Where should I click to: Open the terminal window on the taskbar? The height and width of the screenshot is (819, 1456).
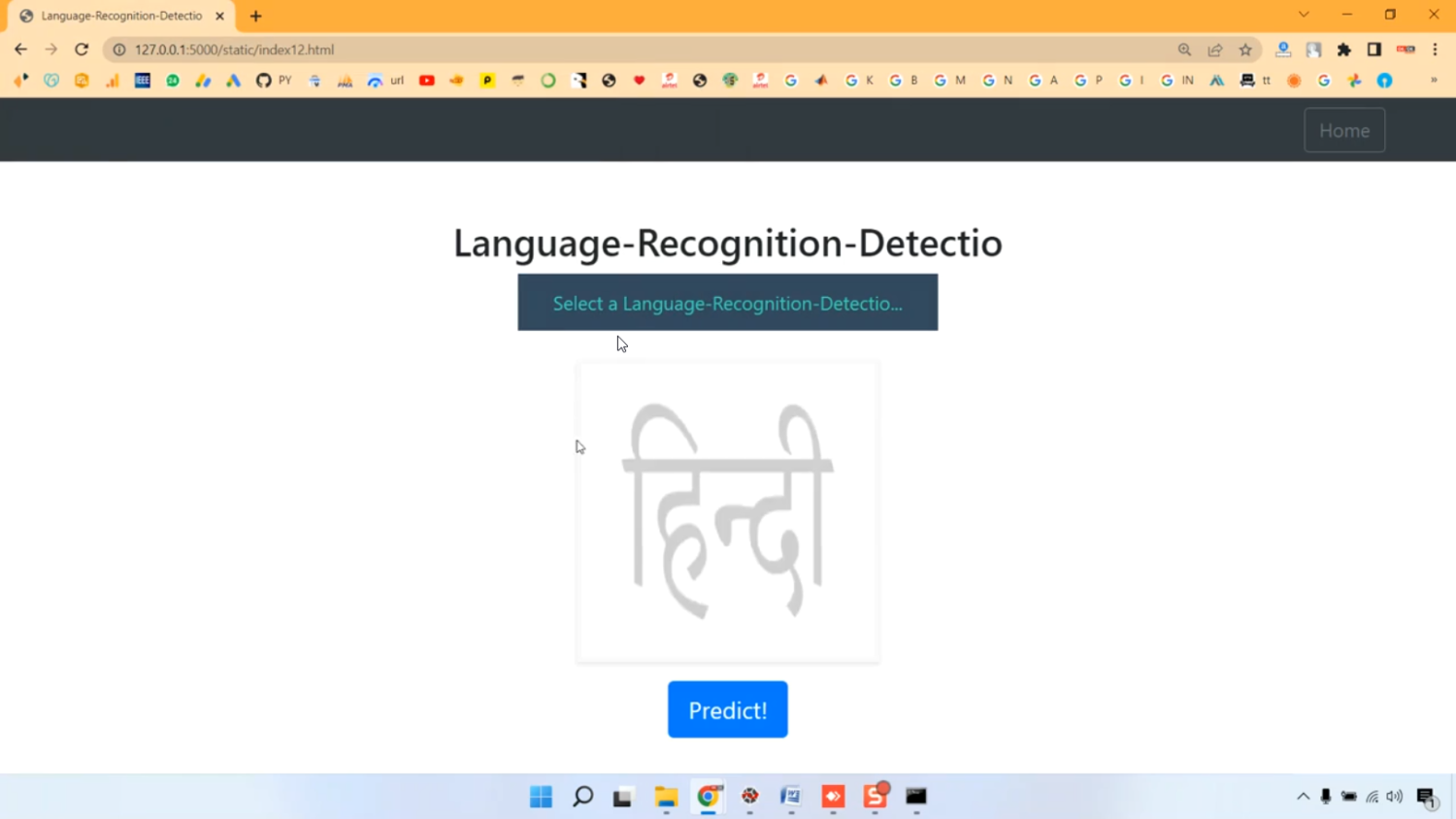point(916,797)
